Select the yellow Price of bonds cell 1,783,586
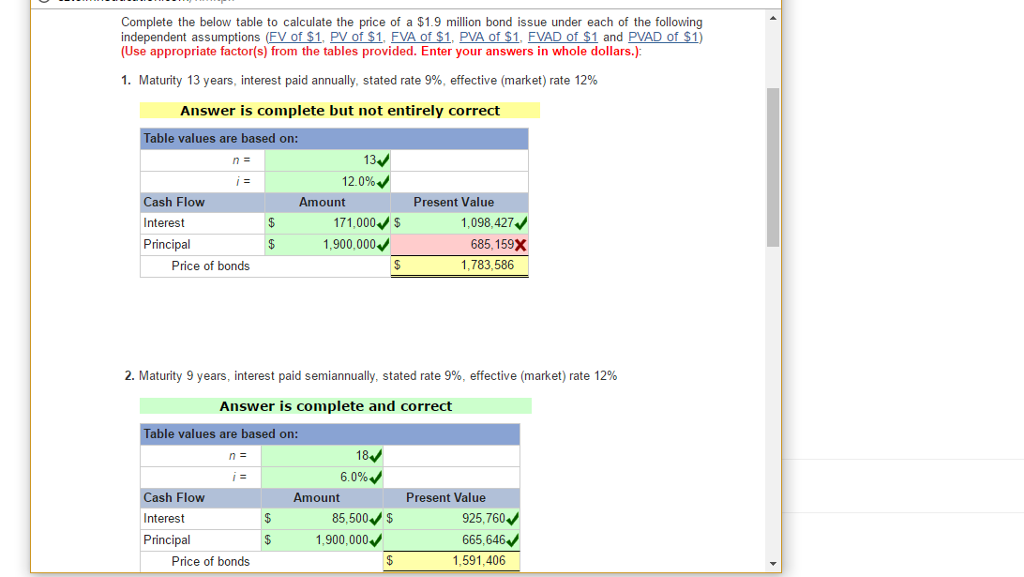 (x=459, y=265)
